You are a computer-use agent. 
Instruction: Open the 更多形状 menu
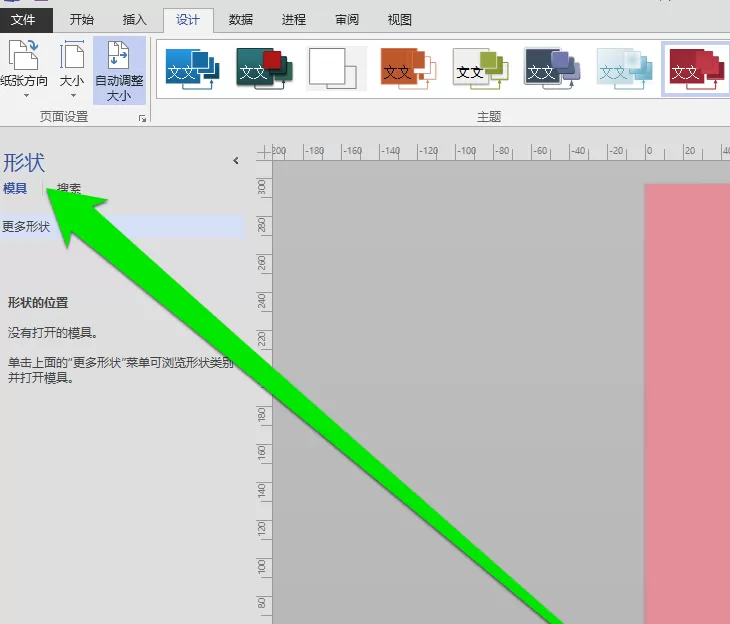click(122, 226)
